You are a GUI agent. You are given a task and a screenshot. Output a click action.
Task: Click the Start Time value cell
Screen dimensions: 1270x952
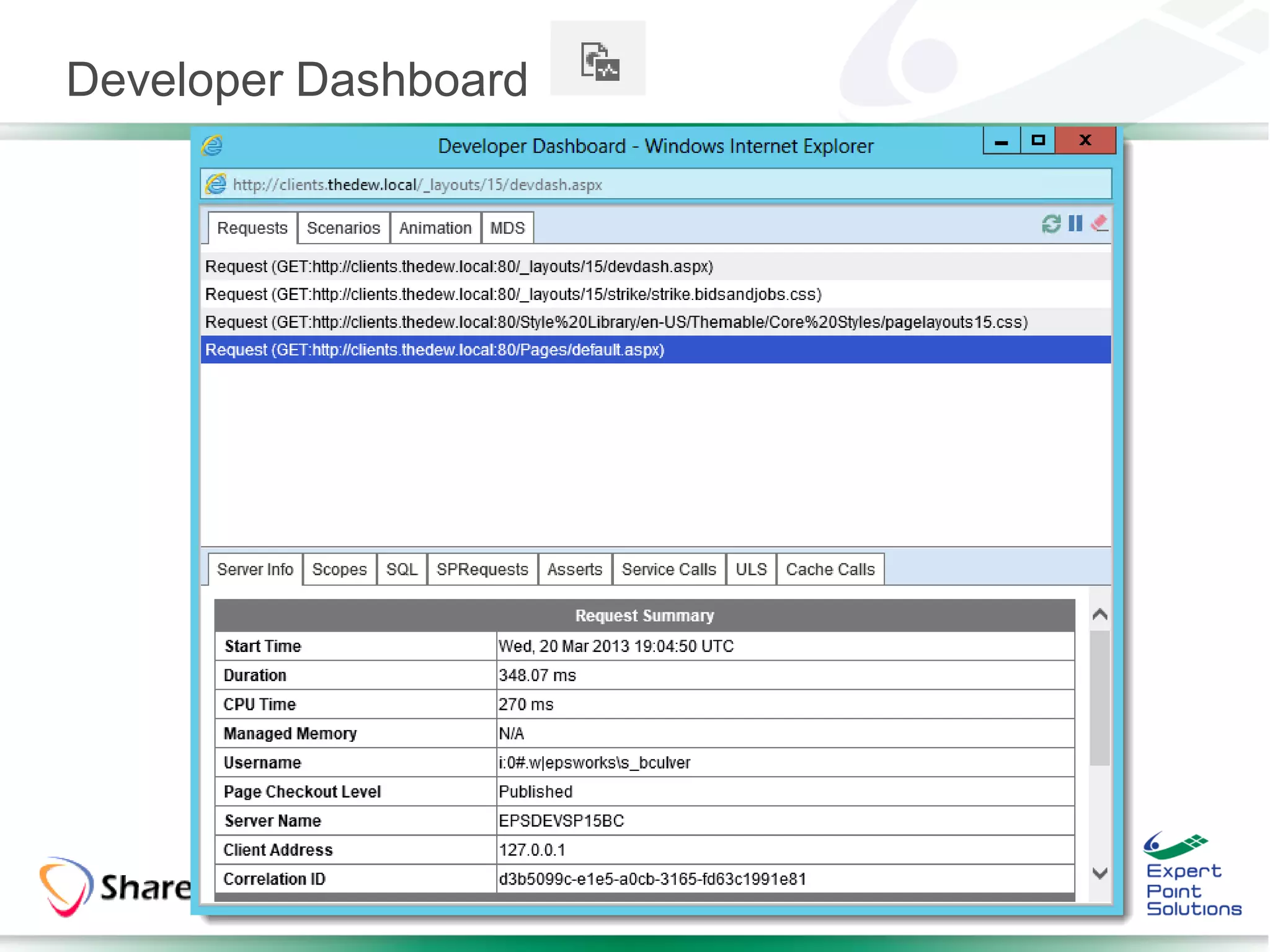point(786,646)
